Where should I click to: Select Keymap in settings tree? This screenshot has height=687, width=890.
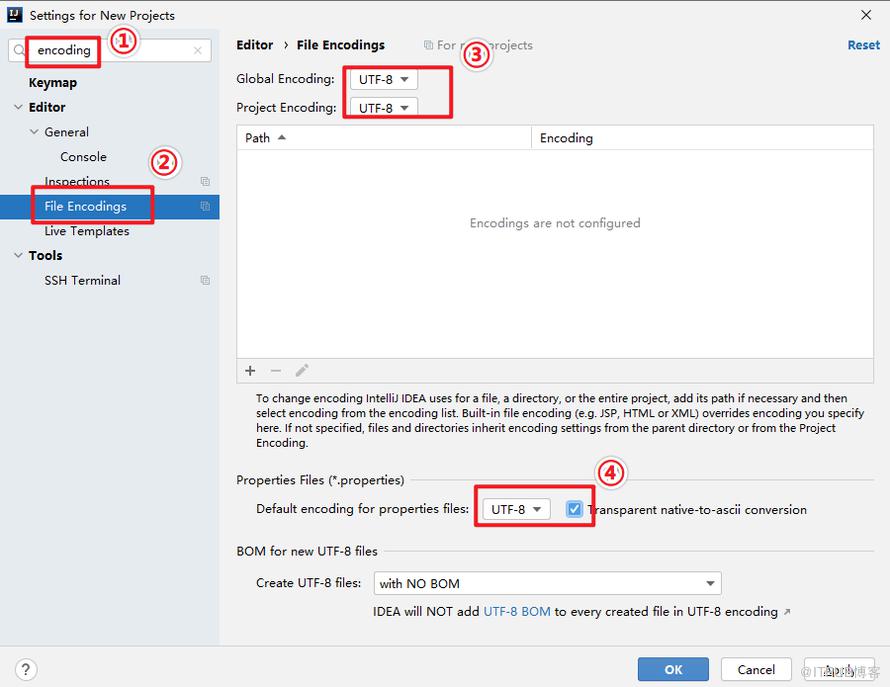(x=53, y=82)
